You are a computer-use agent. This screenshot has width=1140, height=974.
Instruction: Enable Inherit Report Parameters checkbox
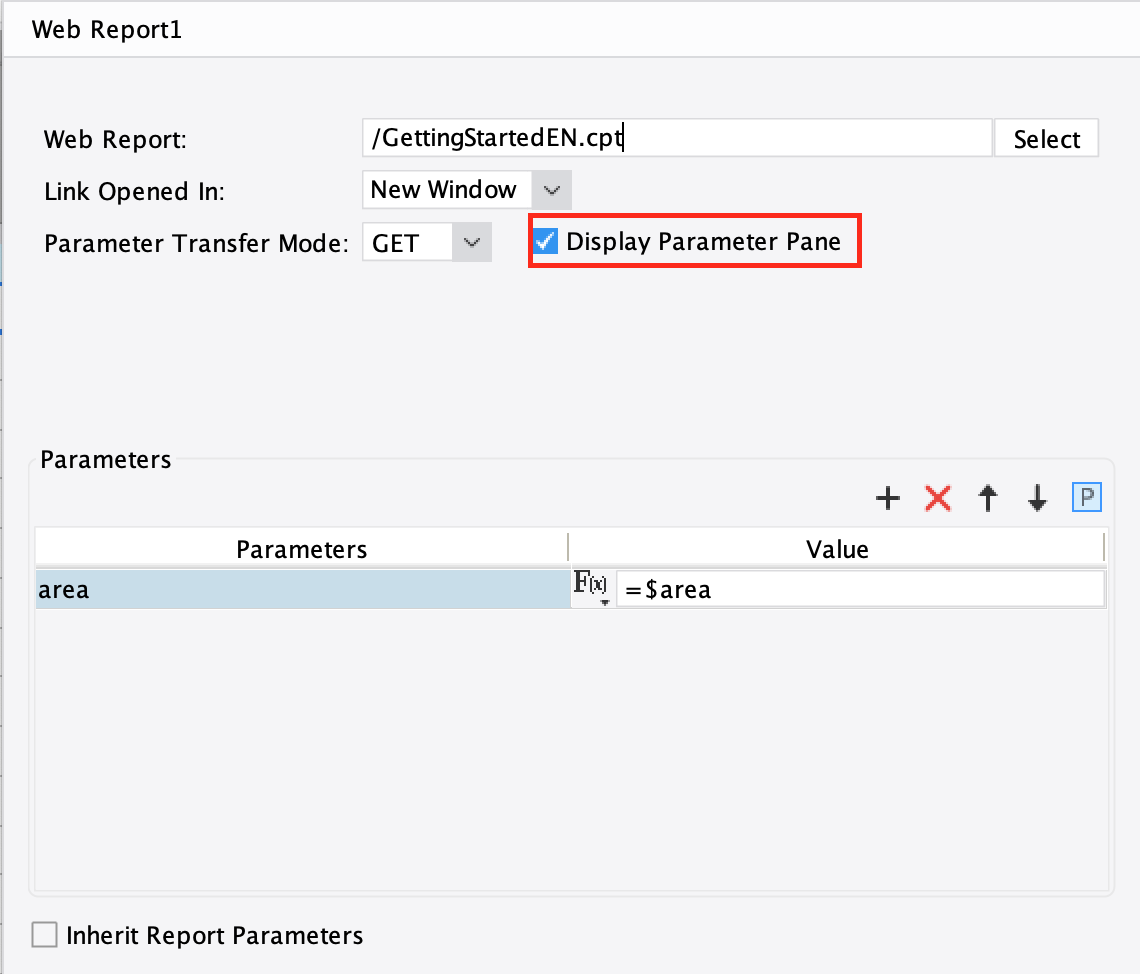pos(44,935)
